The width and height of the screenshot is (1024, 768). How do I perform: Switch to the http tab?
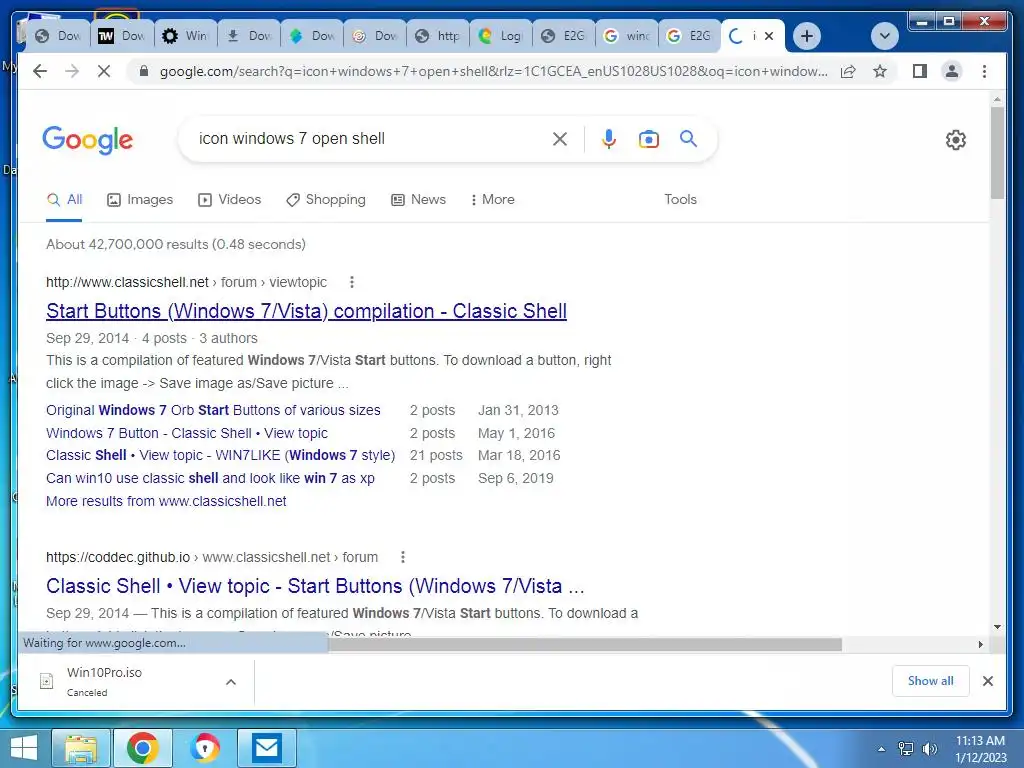coord(438,36)
